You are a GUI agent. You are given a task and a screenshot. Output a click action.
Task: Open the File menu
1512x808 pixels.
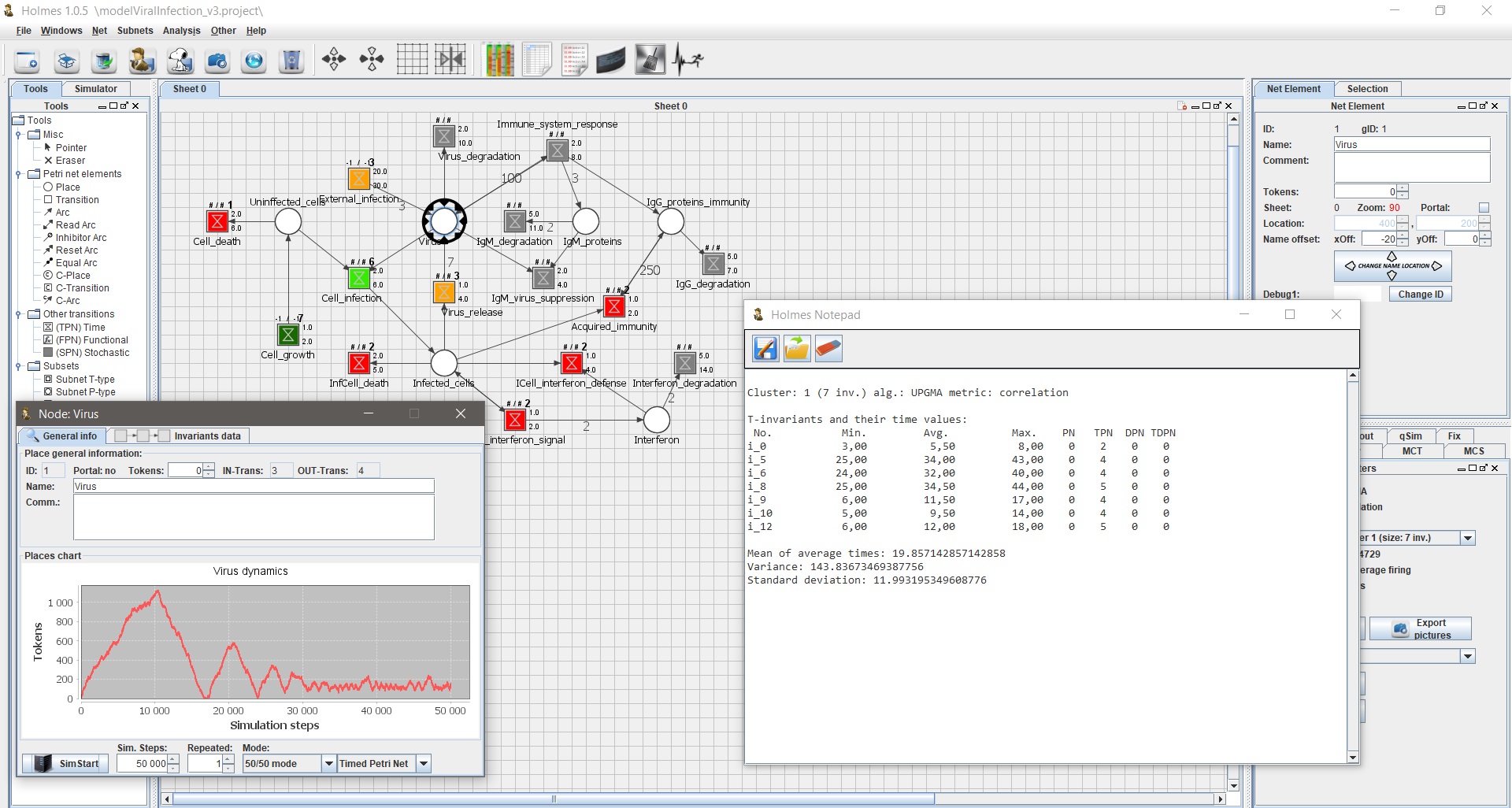[x=24, y=31]
